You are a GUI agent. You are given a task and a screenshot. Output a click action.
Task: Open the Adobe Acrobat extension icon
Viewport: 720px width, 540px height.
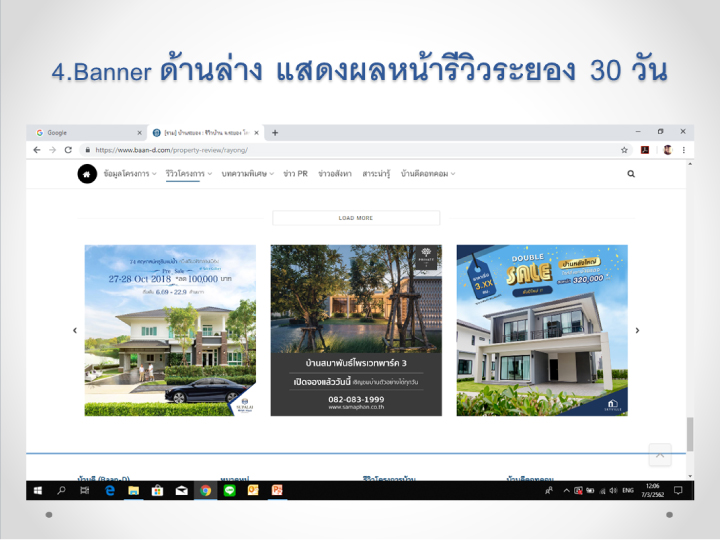645,150
